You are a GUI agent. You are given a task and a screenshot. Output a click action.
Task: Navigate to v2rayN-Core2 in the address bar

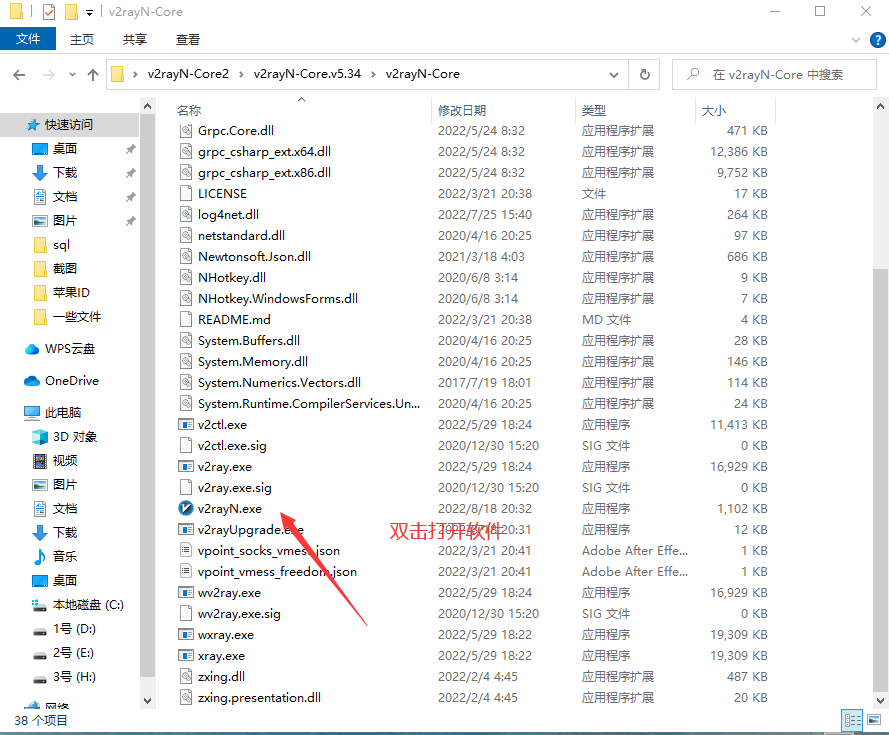click(188, 74)
